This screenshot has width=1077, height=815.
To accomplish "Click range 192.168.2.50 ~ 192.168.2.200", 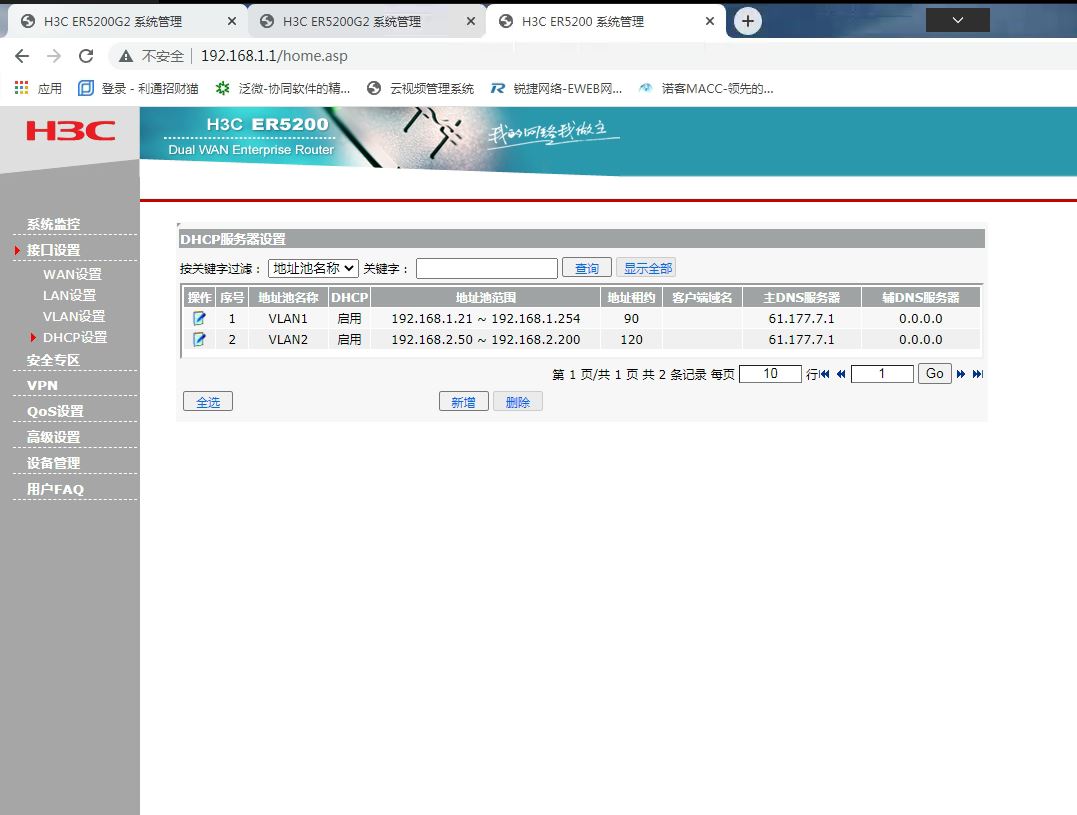I will (x=486, y=339).
